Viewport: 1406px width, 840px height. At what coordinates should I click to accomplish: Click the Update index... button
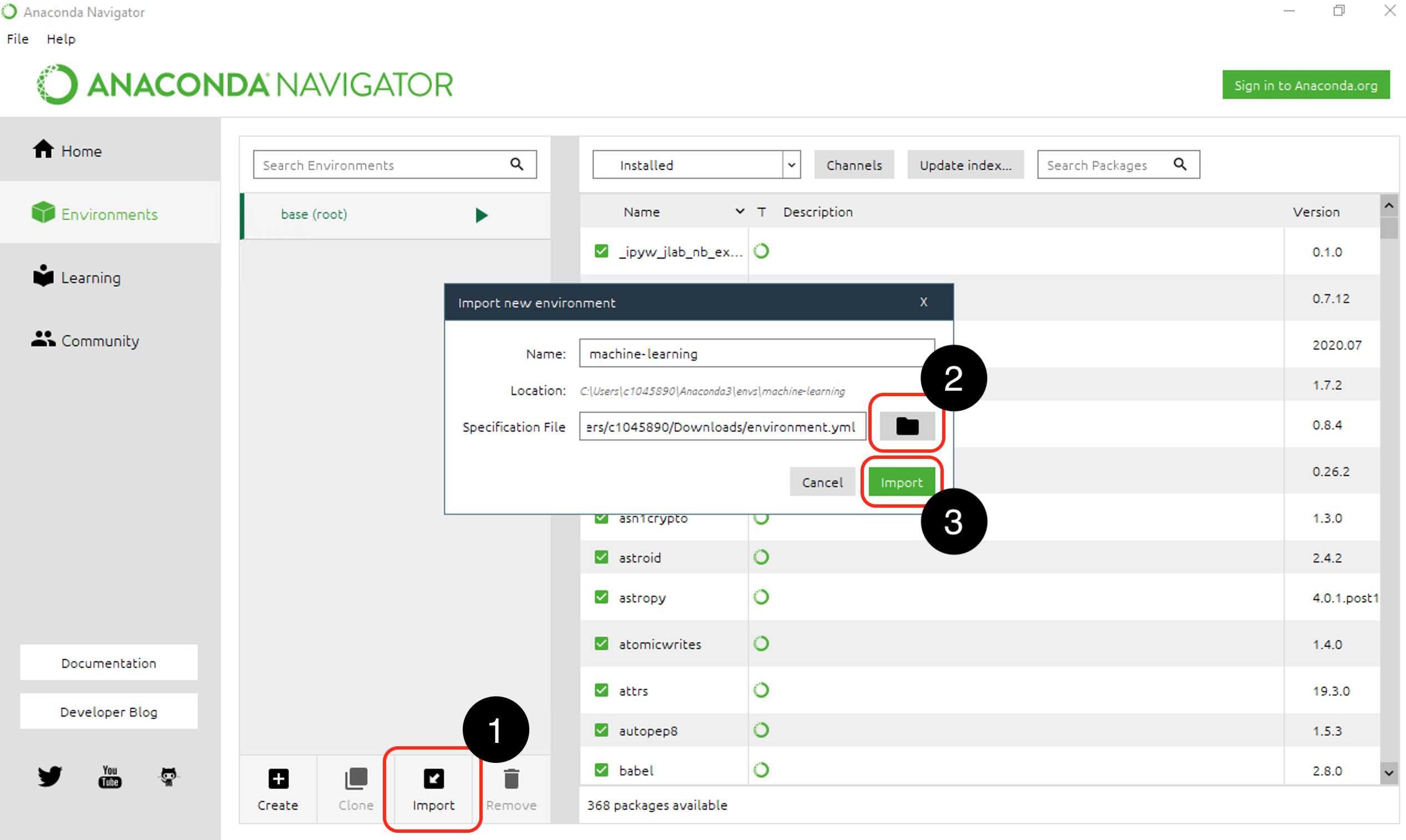click(x=965, y=165)
